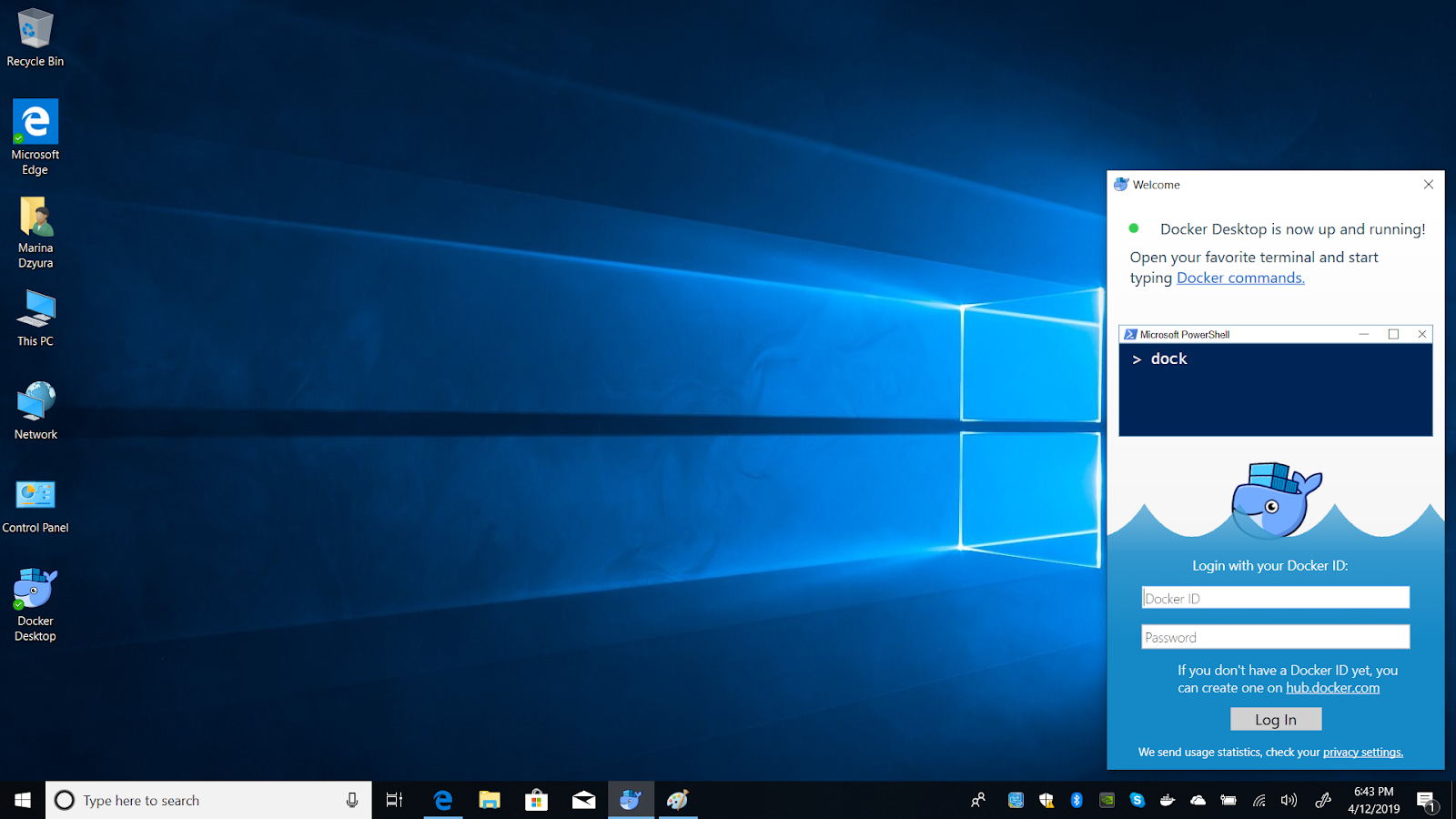
Task: Open the NVIDIA settings tray icon
Action: click(x=1107, y=801)
